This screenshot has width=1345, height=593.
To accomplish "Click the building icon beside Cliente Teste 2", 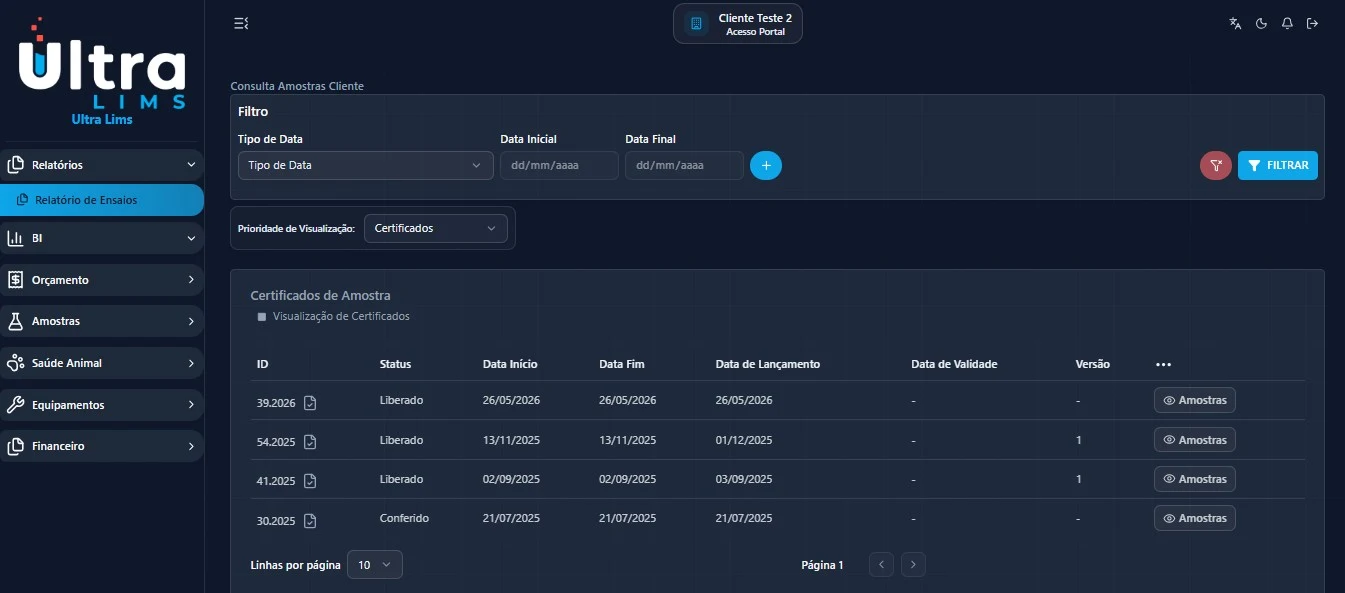I will (697, 23).
